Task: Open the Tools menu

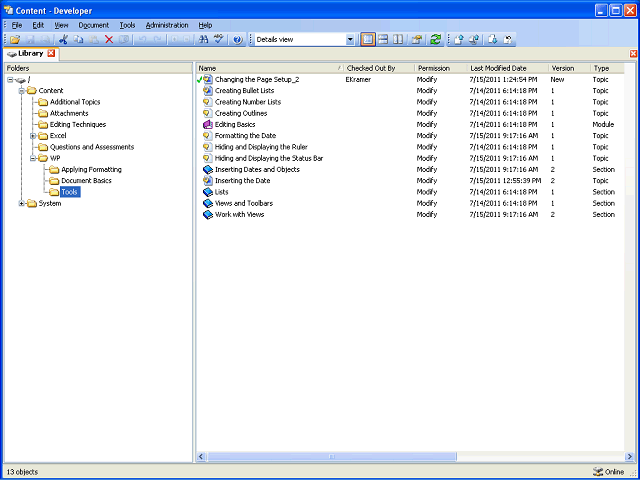Action: click(x=127, y=25)
